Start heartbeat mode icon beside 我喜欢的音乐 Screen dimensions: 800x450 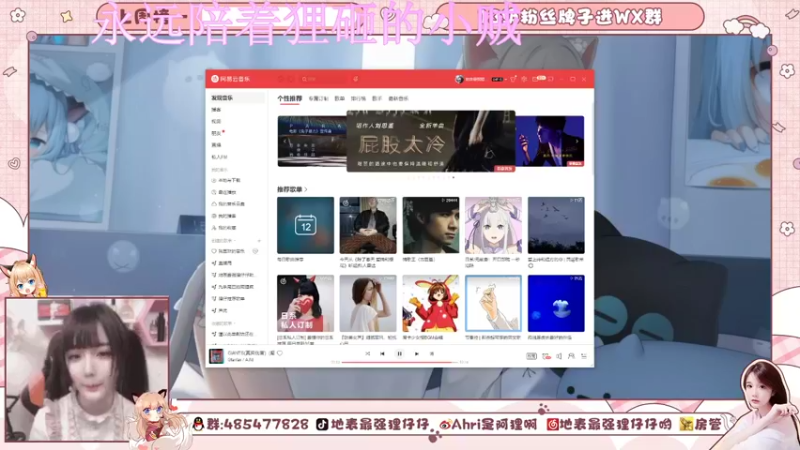pos(256,252)
